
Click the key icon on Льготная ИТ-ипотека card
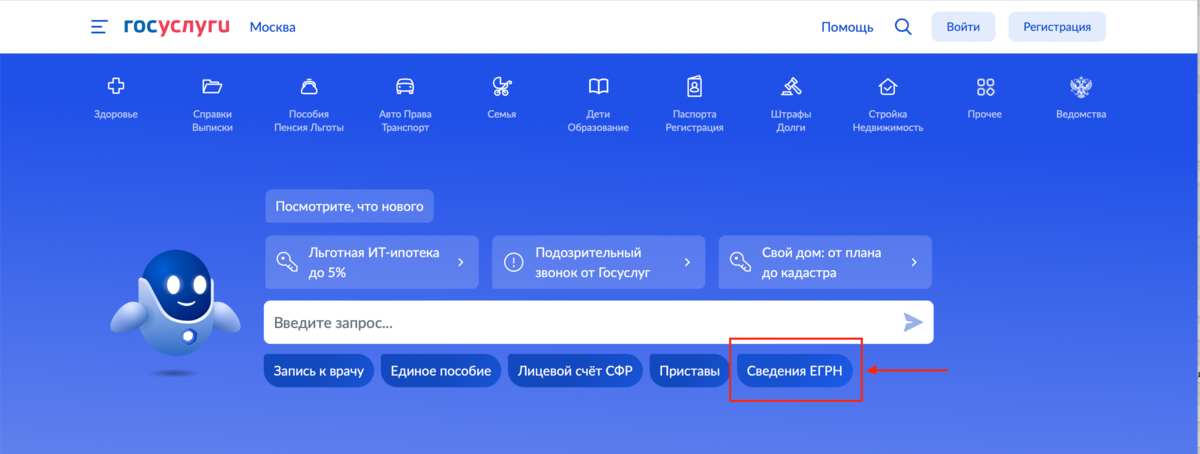(x=288, y=262)
